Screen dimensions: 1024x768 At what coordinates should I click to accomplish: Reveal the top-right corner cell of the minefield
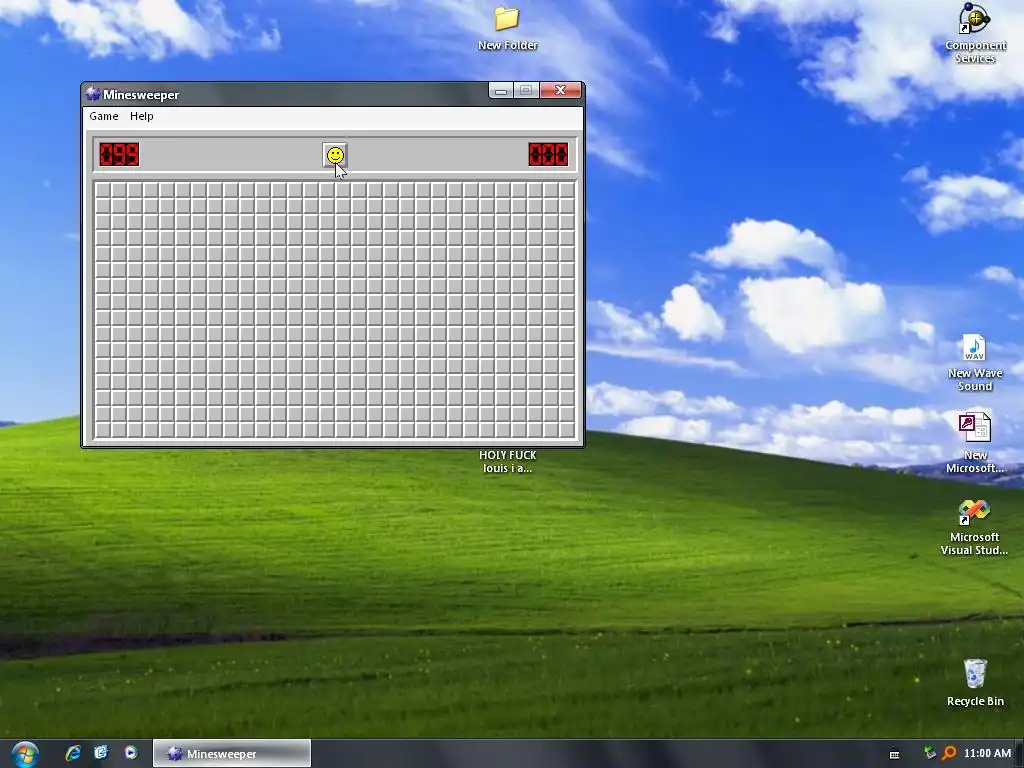[567, 190]
